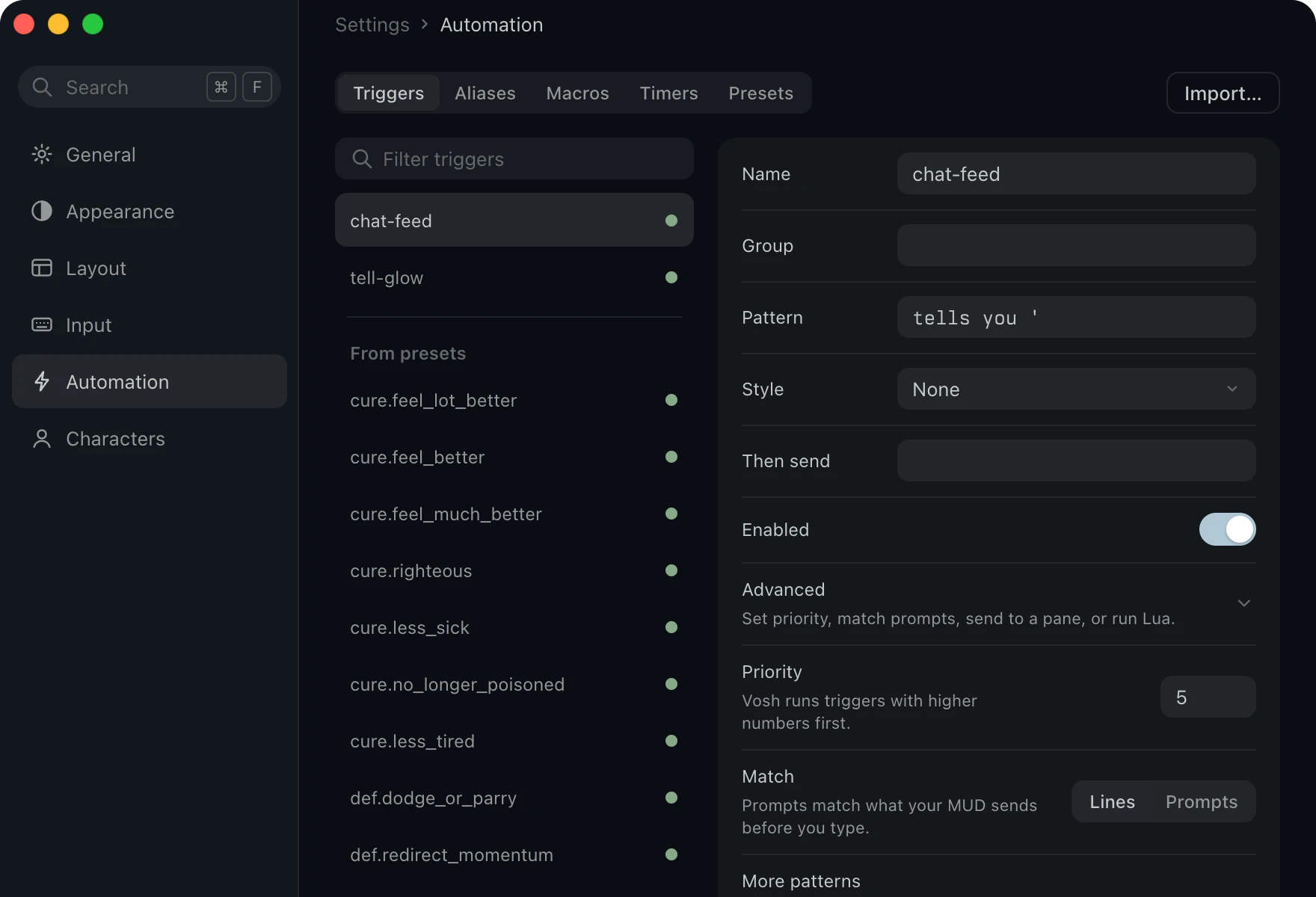Select the cure.less_tired trigger

point(514,741)
